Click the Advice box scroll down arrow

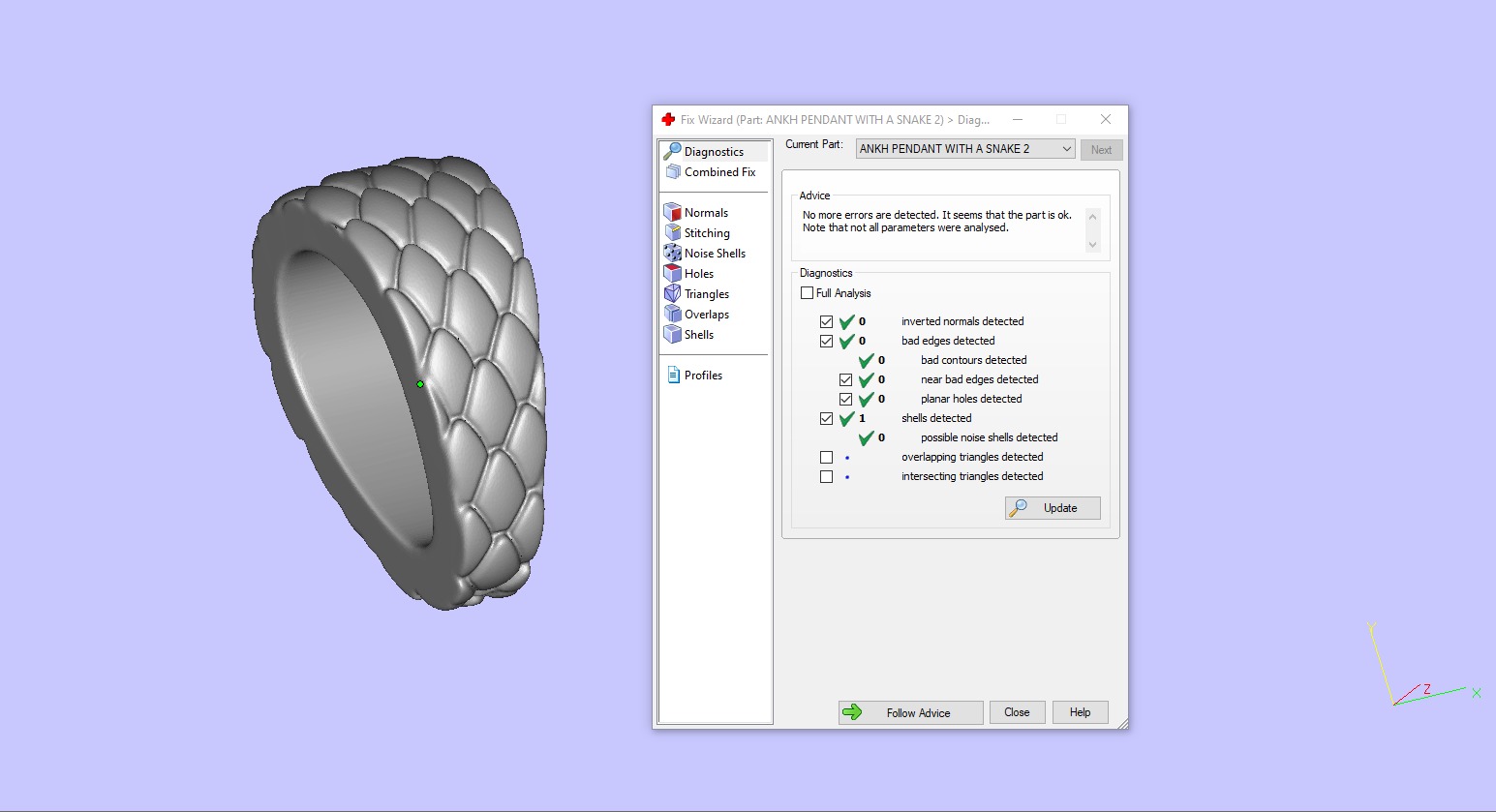click(1093, 244)
